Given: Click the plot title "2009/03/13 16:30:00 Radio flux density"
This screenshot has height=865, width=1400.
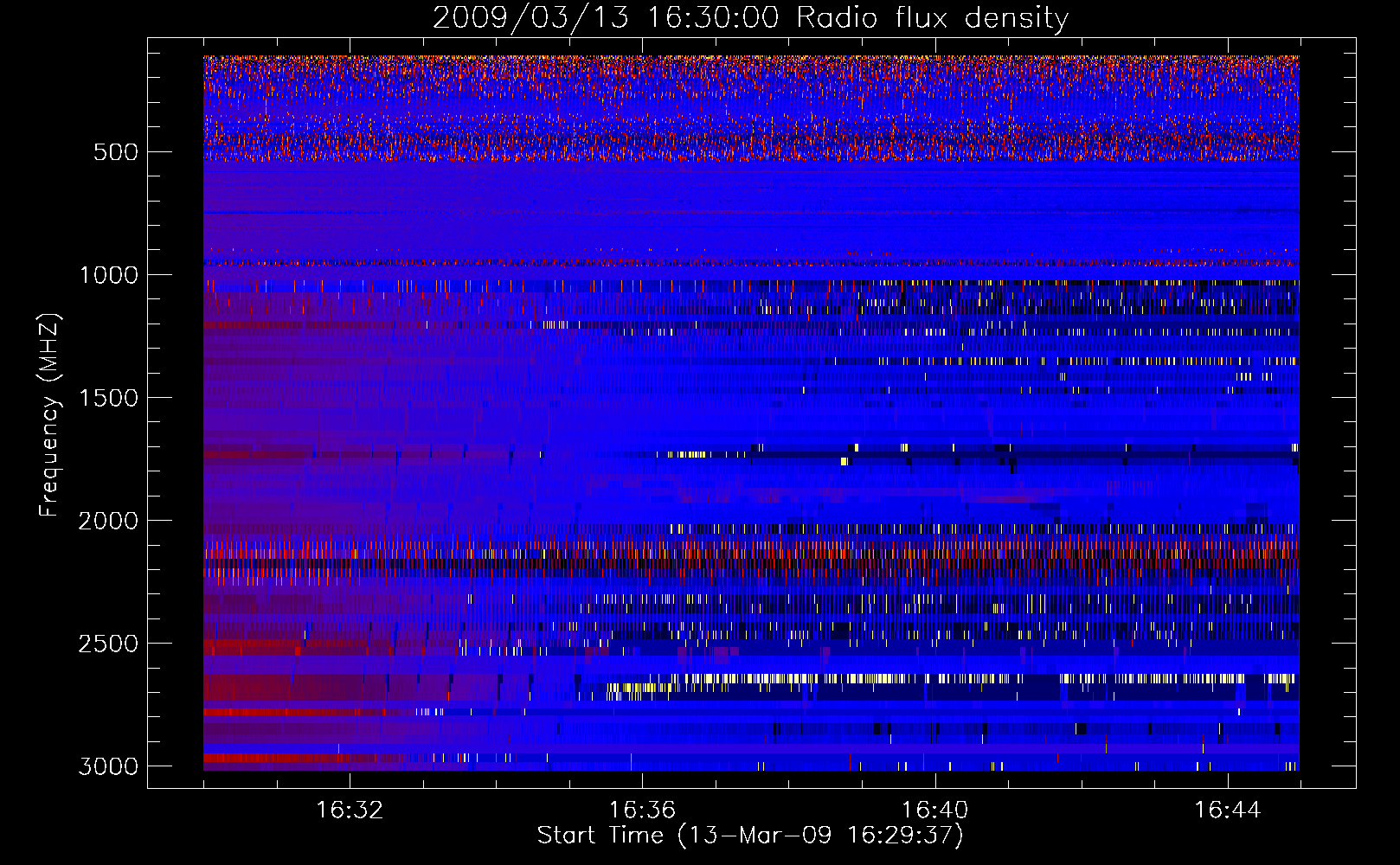Looking at the screenshot, I should [x=750, y=18].
